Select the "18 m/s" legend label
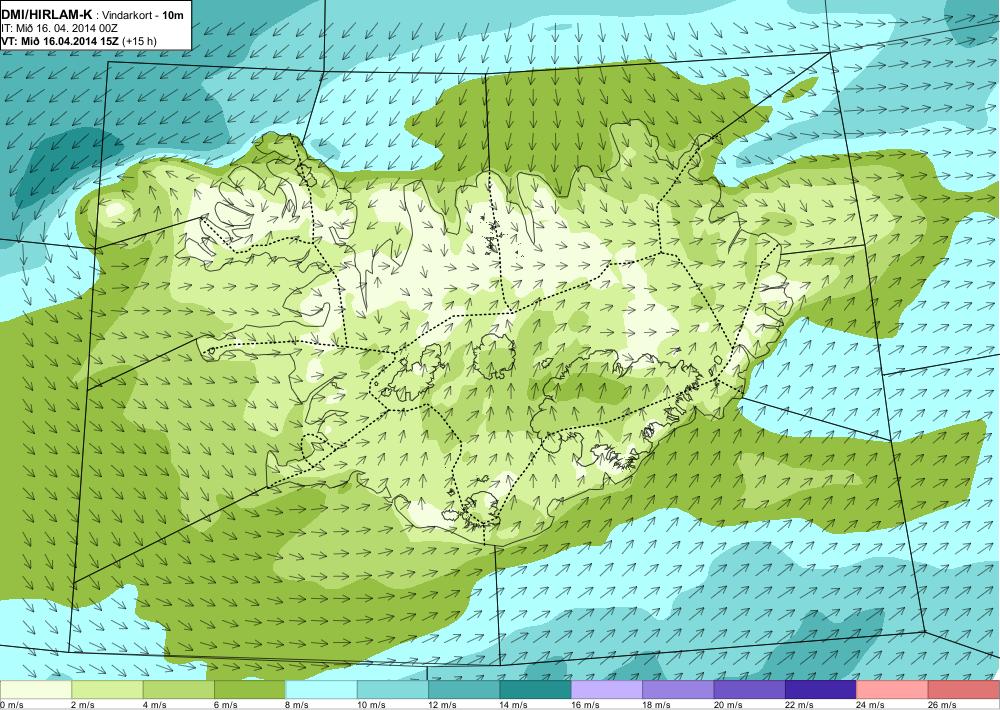1000x710 pixels. pyautogui.click(x=657, y=705)
